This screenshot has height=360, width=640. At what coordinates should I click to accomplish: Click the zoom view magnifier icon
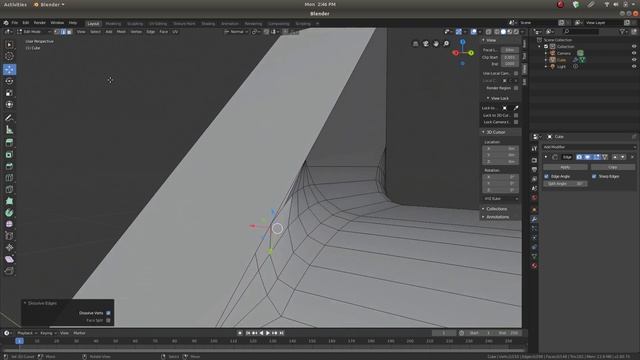(x=446, y=44)
